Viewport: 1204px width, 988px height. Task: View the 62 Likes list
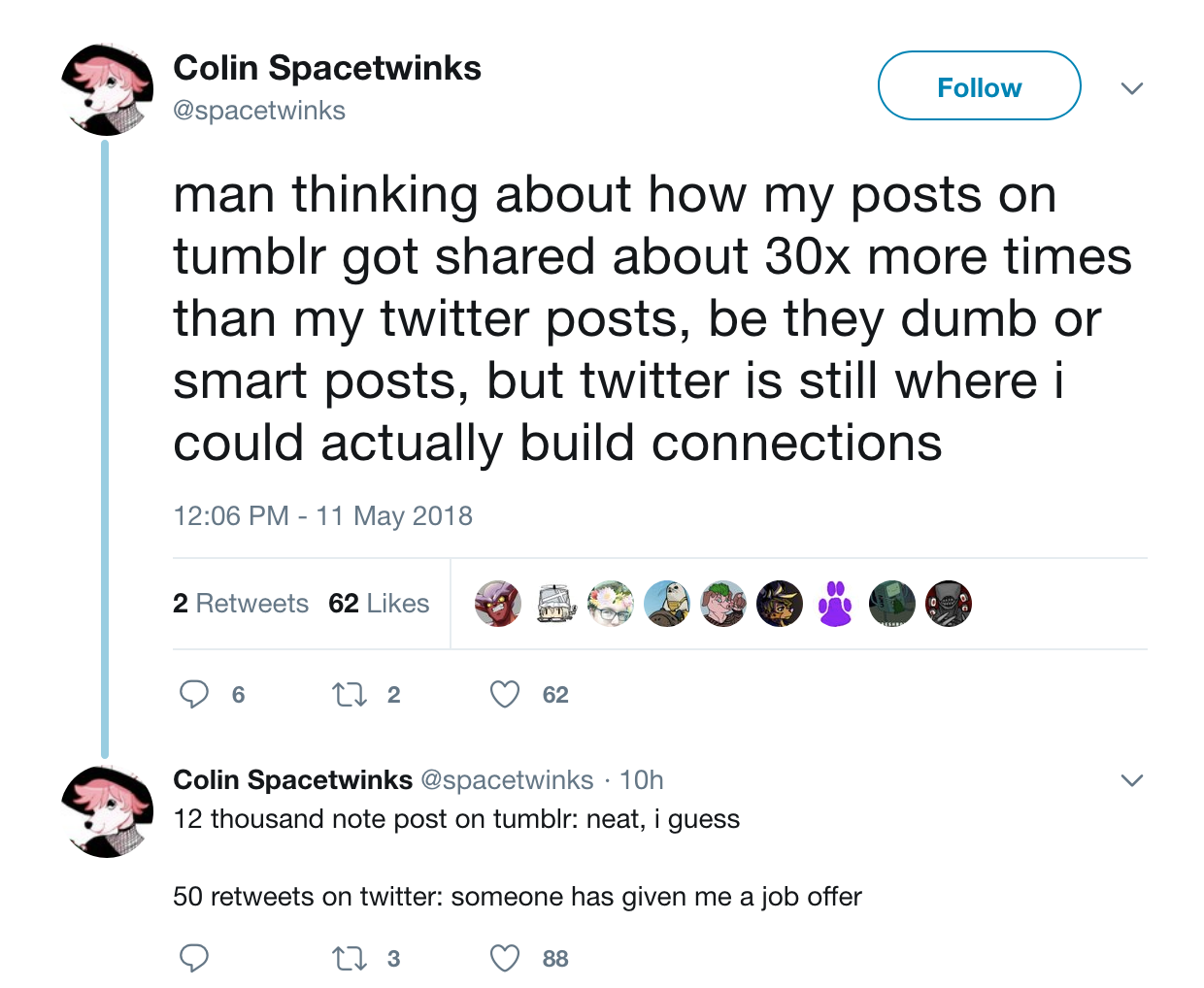pyautogui.click(x=379, y=604)
